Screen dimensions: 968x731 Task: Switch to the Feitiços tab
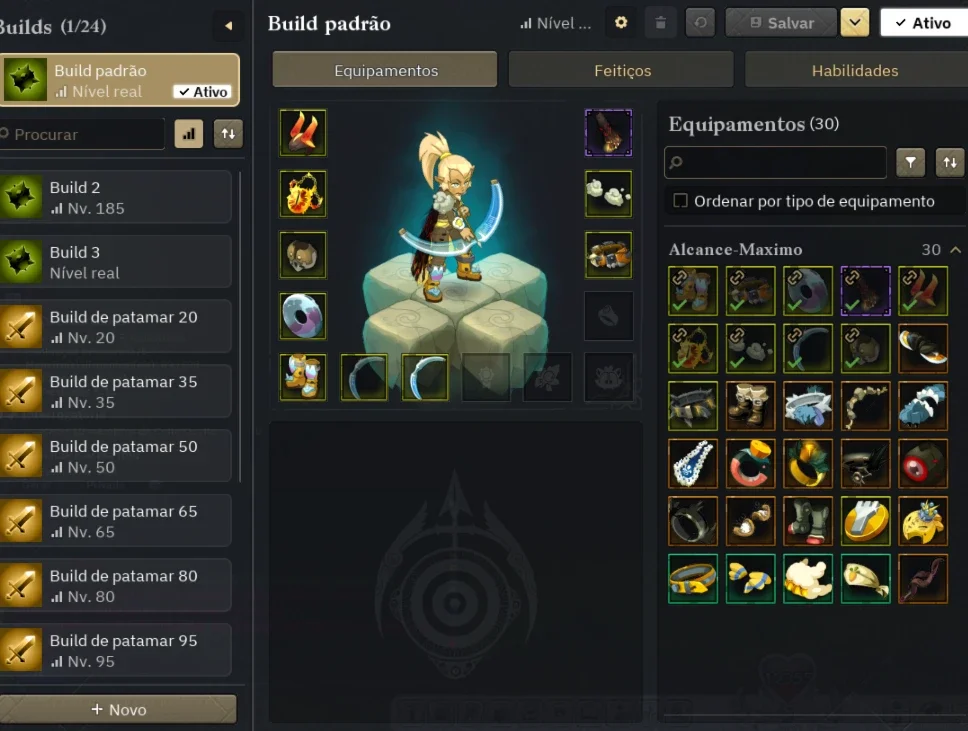tap(622, 70)
